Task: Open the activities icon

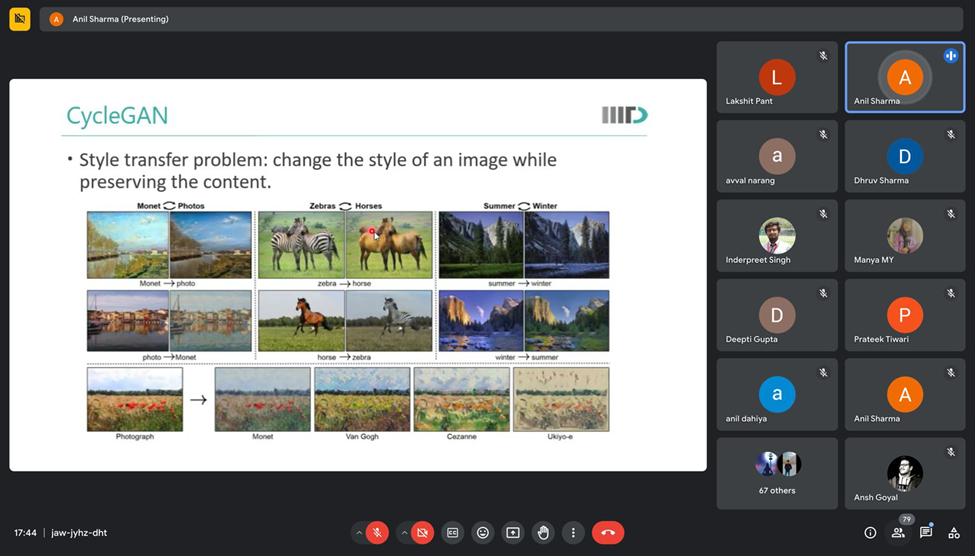Action: click(954, 533)
